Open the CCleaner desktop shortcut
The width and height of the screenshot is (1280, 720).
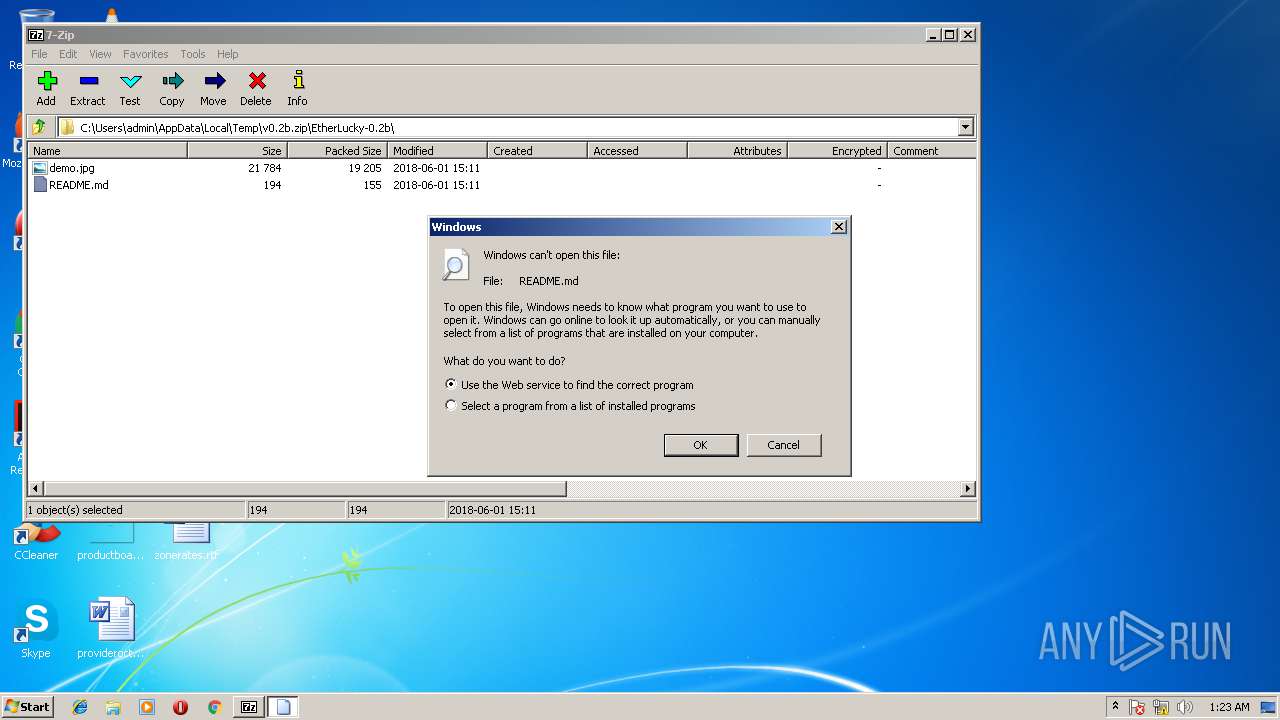(x=36, y=542)
